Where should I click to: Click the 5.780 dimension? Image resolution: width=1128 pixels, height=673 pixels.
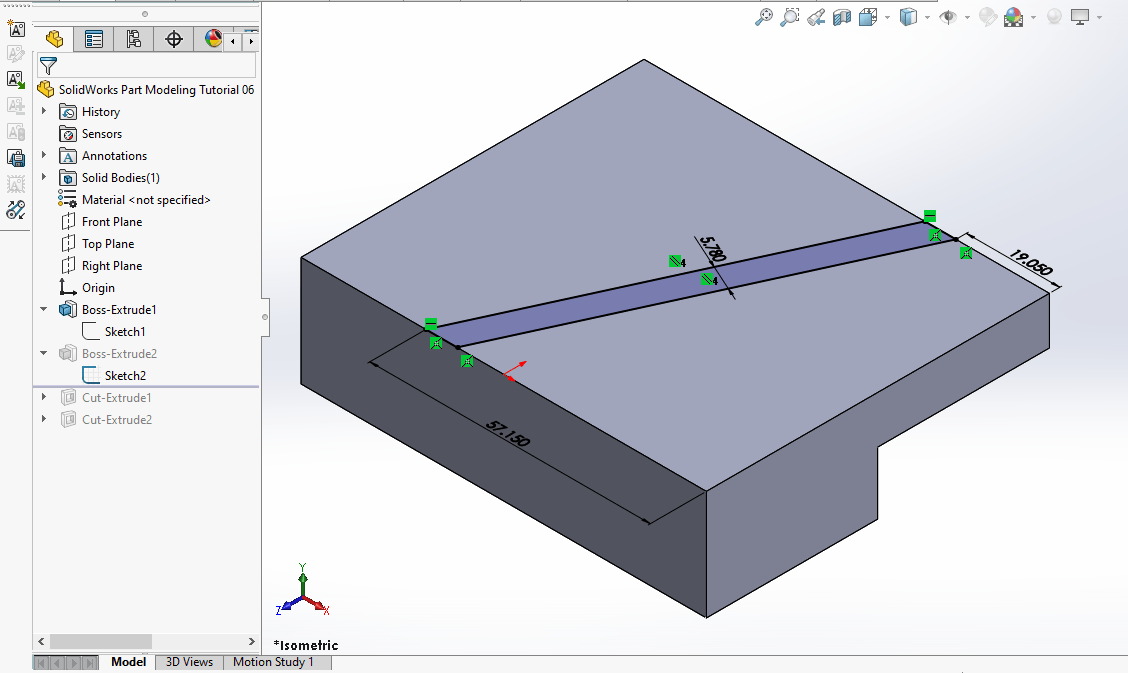pyautogui.click(x=712, y=249)
